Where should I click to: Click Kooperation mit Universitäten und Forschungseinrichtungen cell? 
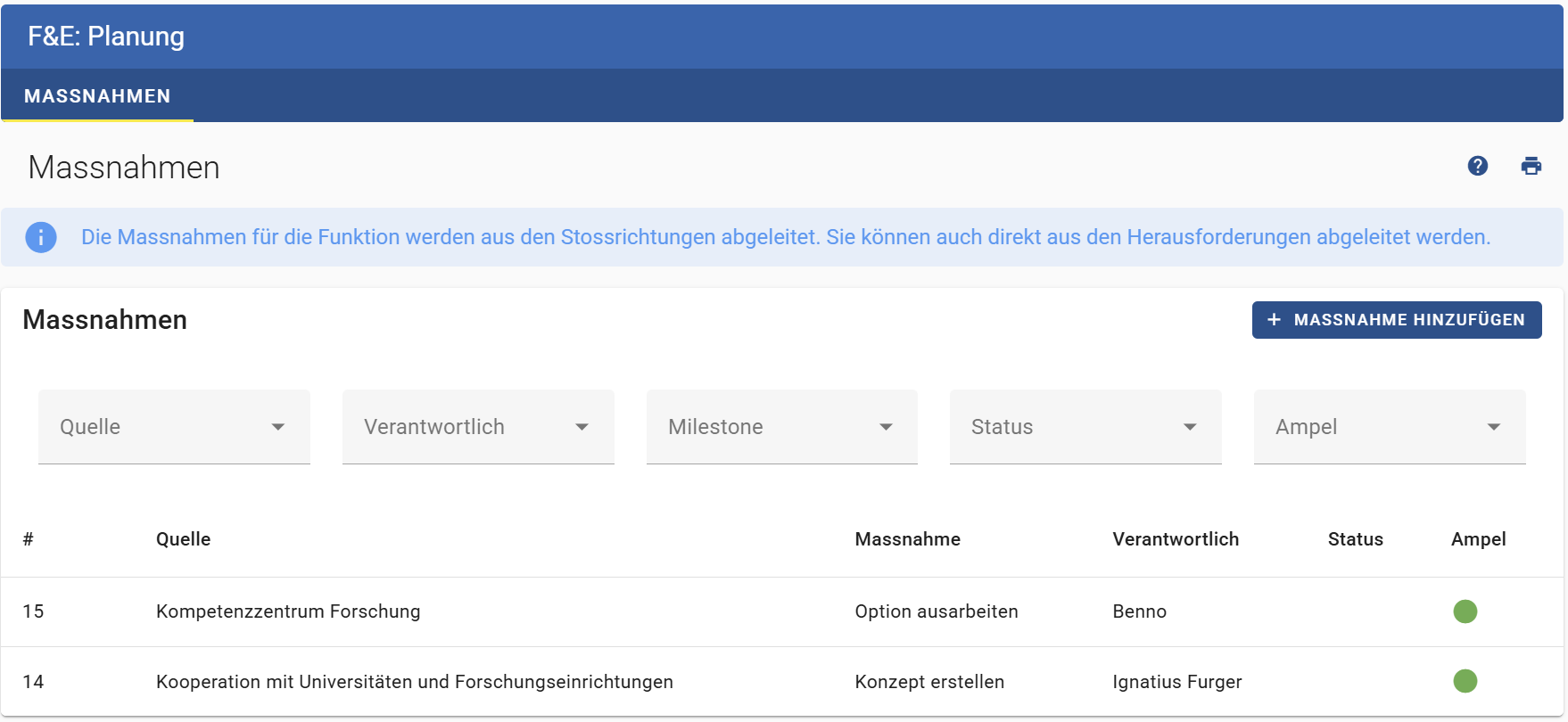[415, 682]
